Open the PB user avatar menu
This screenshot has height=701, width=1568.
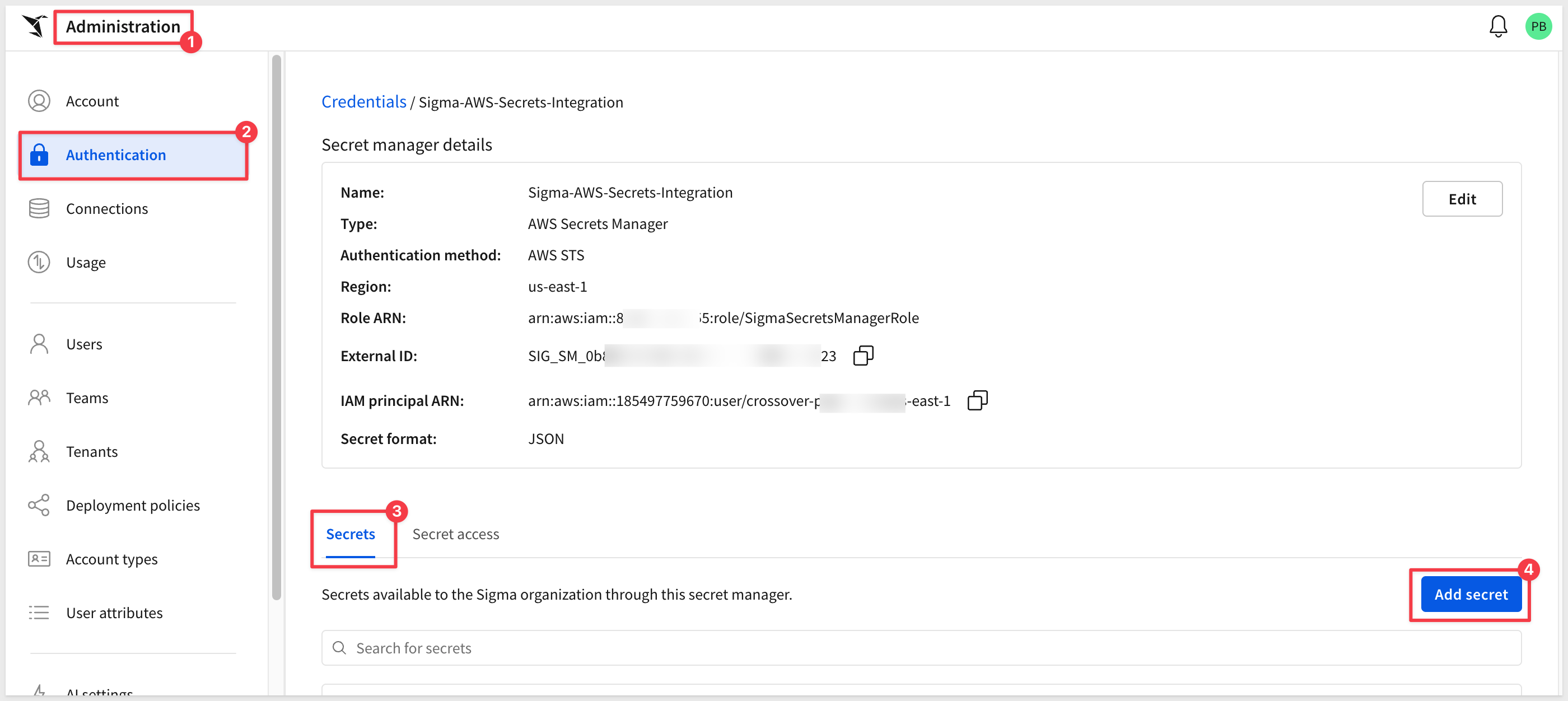click(1538, 26)
